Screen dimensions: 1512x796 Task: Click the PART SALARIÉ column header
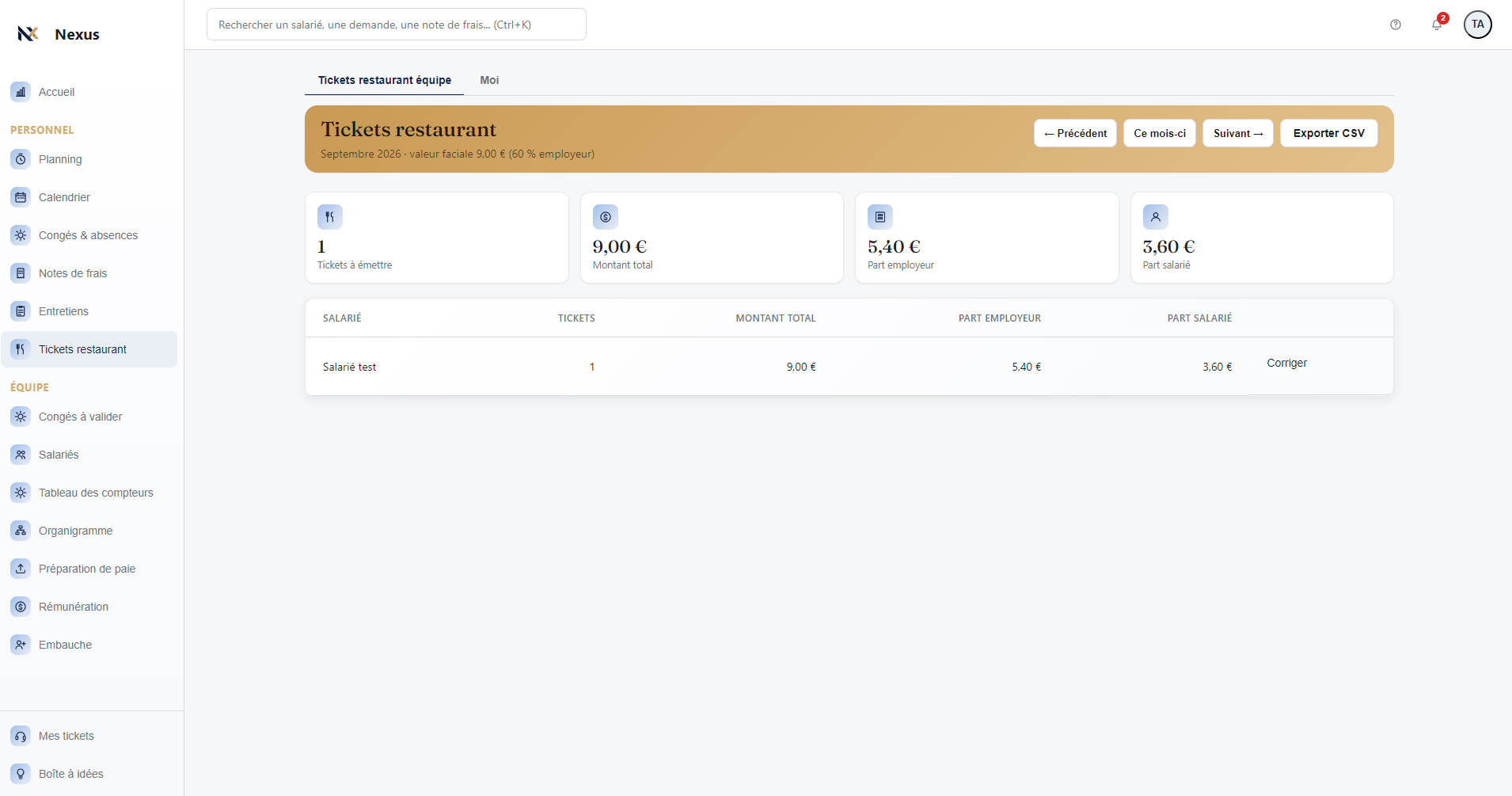[x=1199, y=318]
